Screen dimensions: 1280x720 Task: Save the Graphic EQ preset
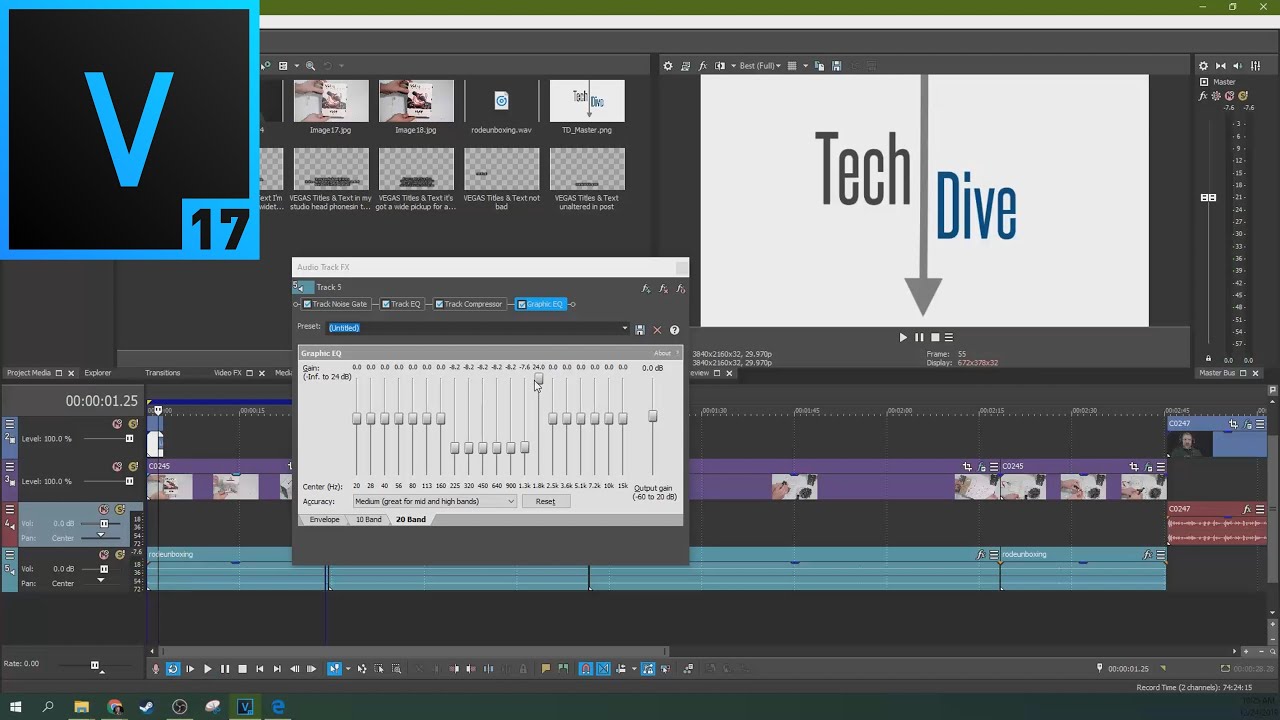640,329
